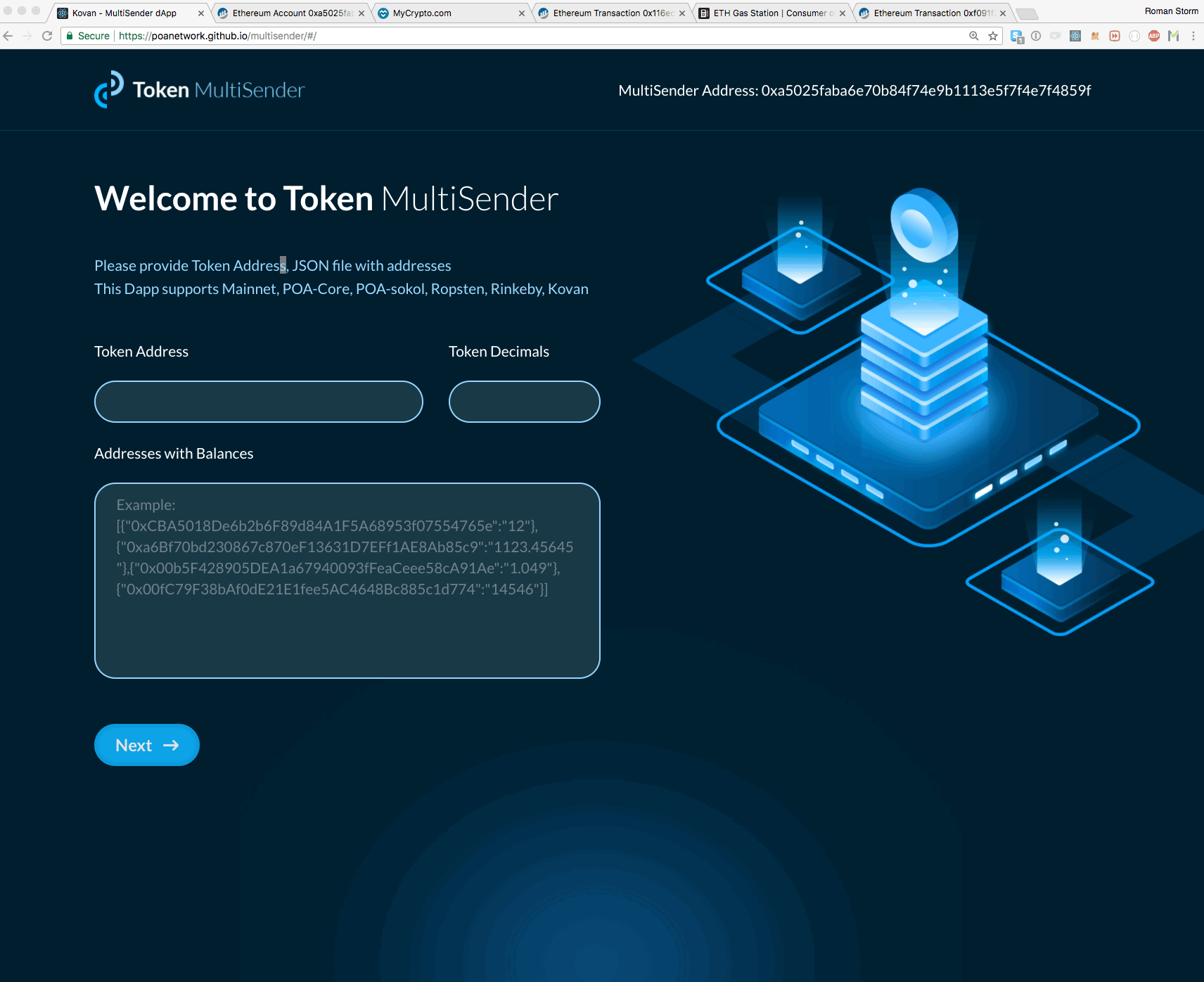
Task: Click the browser back arrow
Action: tap(8, 36)
